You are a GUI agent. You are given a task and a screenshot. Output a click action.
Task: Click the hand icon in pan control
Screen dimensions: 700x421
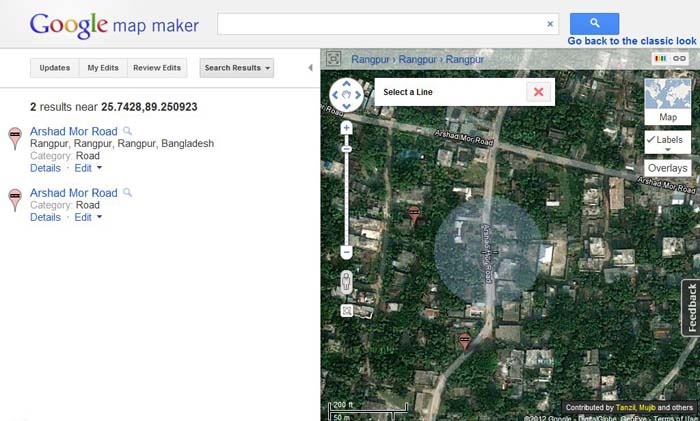(x=346, y=95)
